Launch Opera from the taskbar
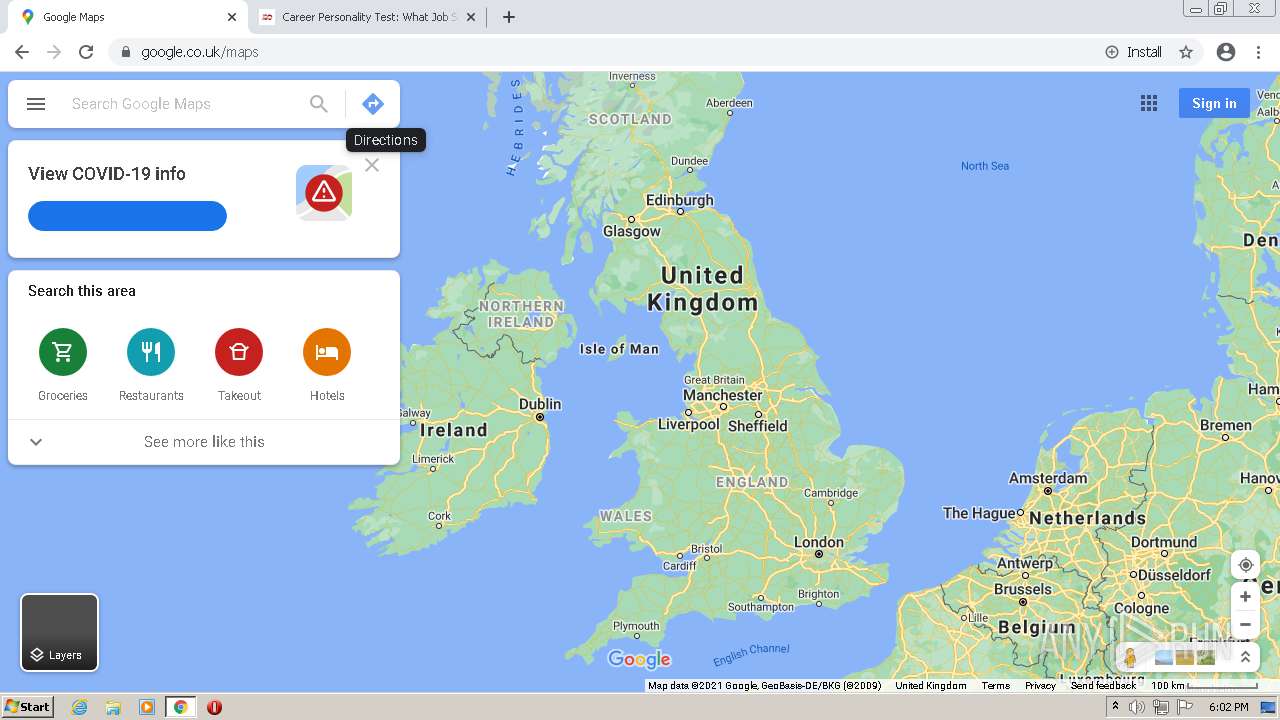 point(214,707)
